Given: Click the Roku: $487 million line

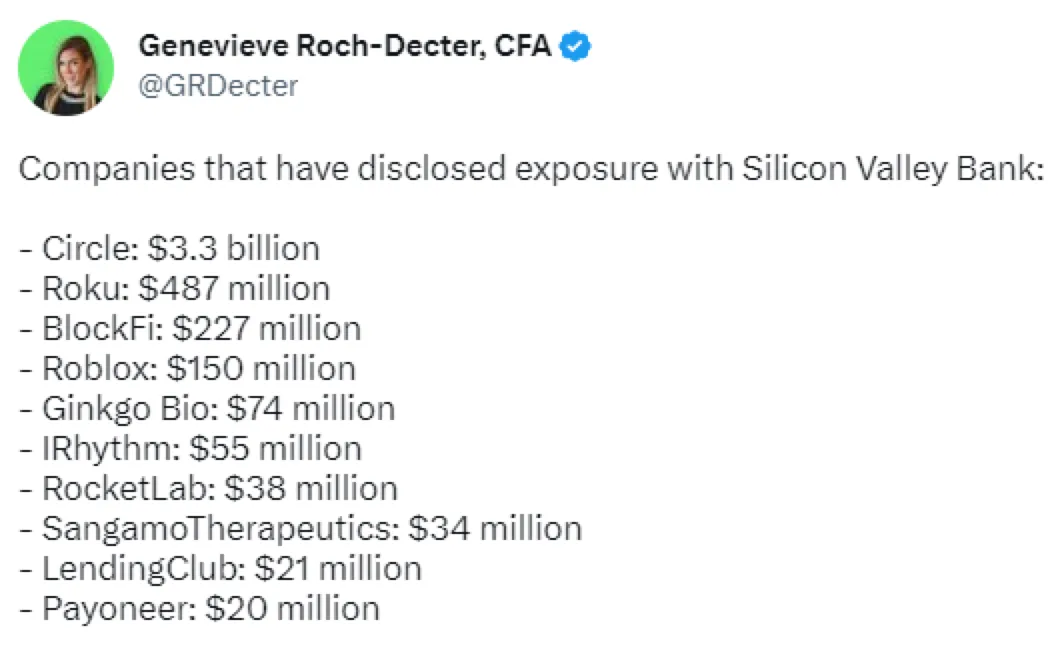Looking at the screenshot, I should pos(175,288).
